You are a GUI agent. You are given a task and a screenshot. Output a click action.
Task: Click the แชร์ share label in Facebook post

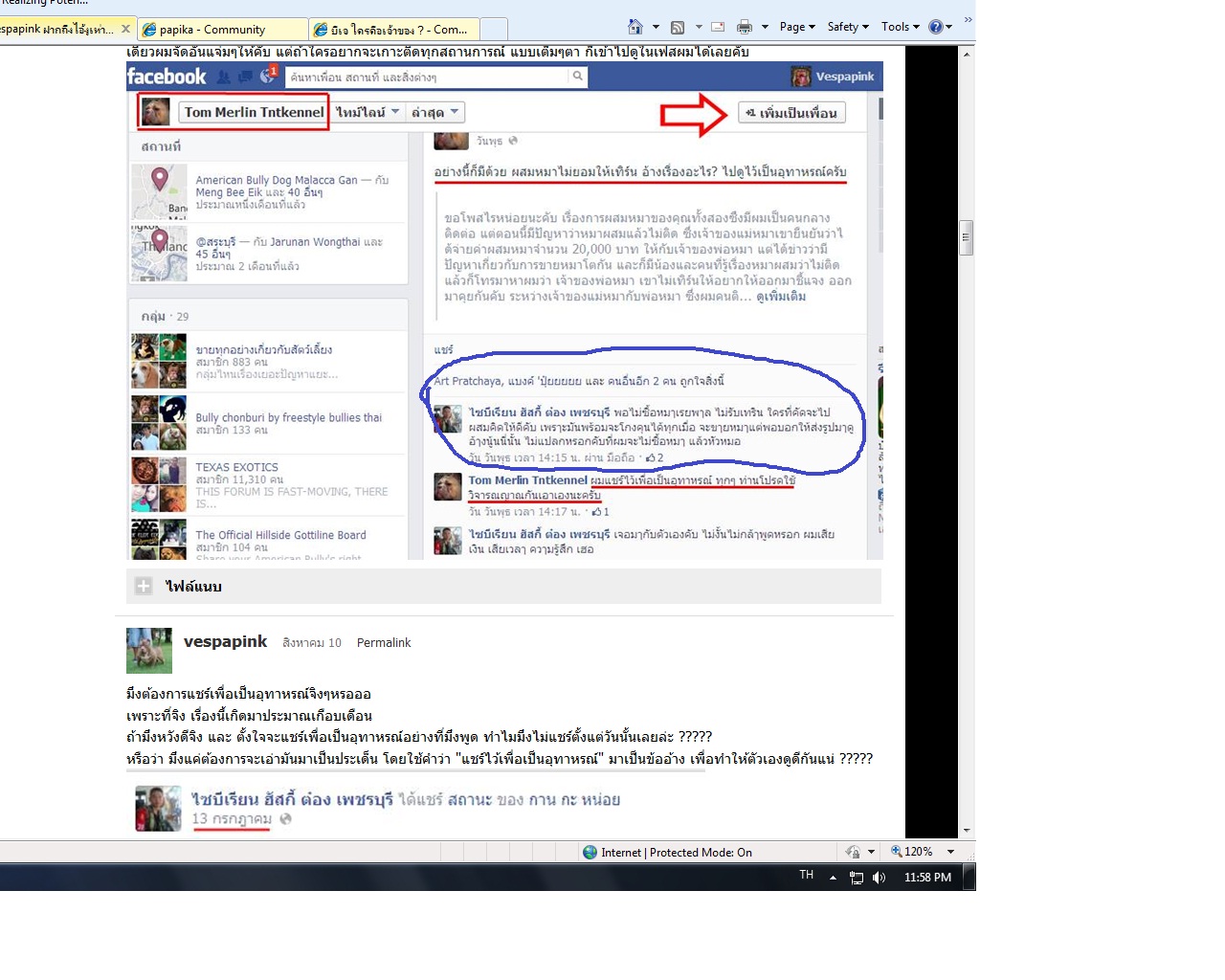click(443, 349)
